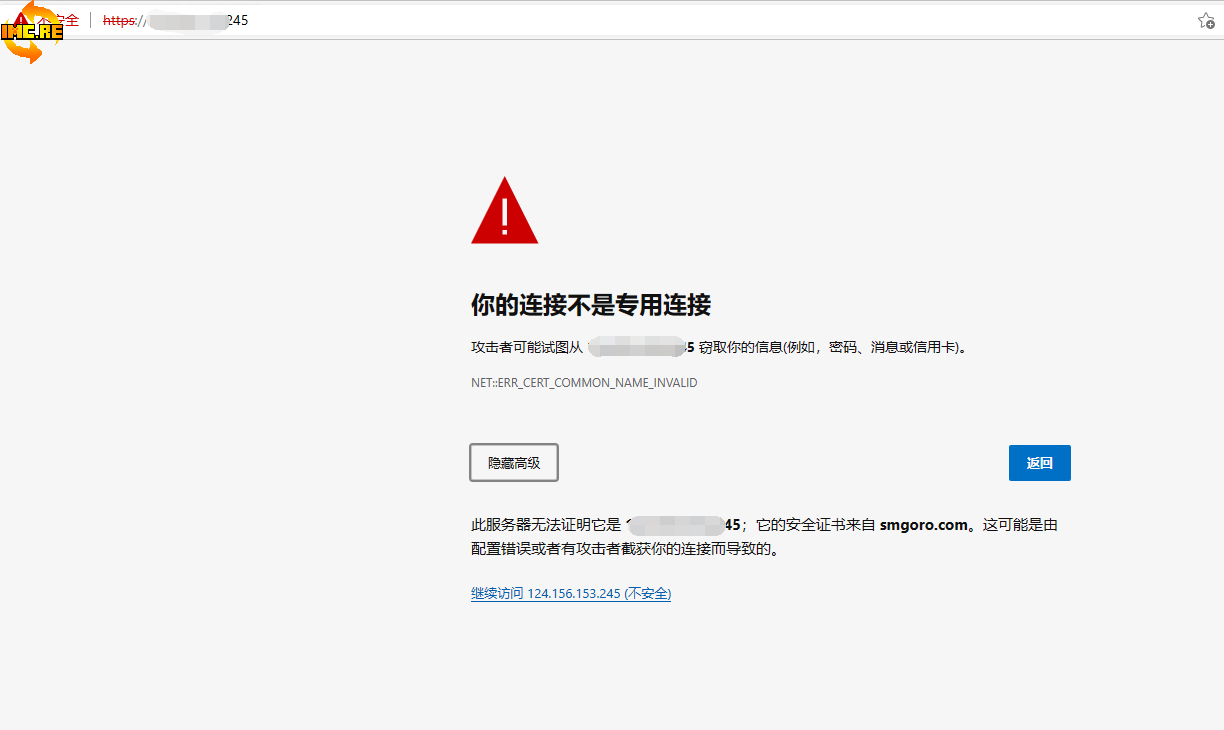Viewport: 1224px width, 730px height.
Task: Click the '攻击者可能试图从' warning sentence
Action: click(x=526, y=348)
